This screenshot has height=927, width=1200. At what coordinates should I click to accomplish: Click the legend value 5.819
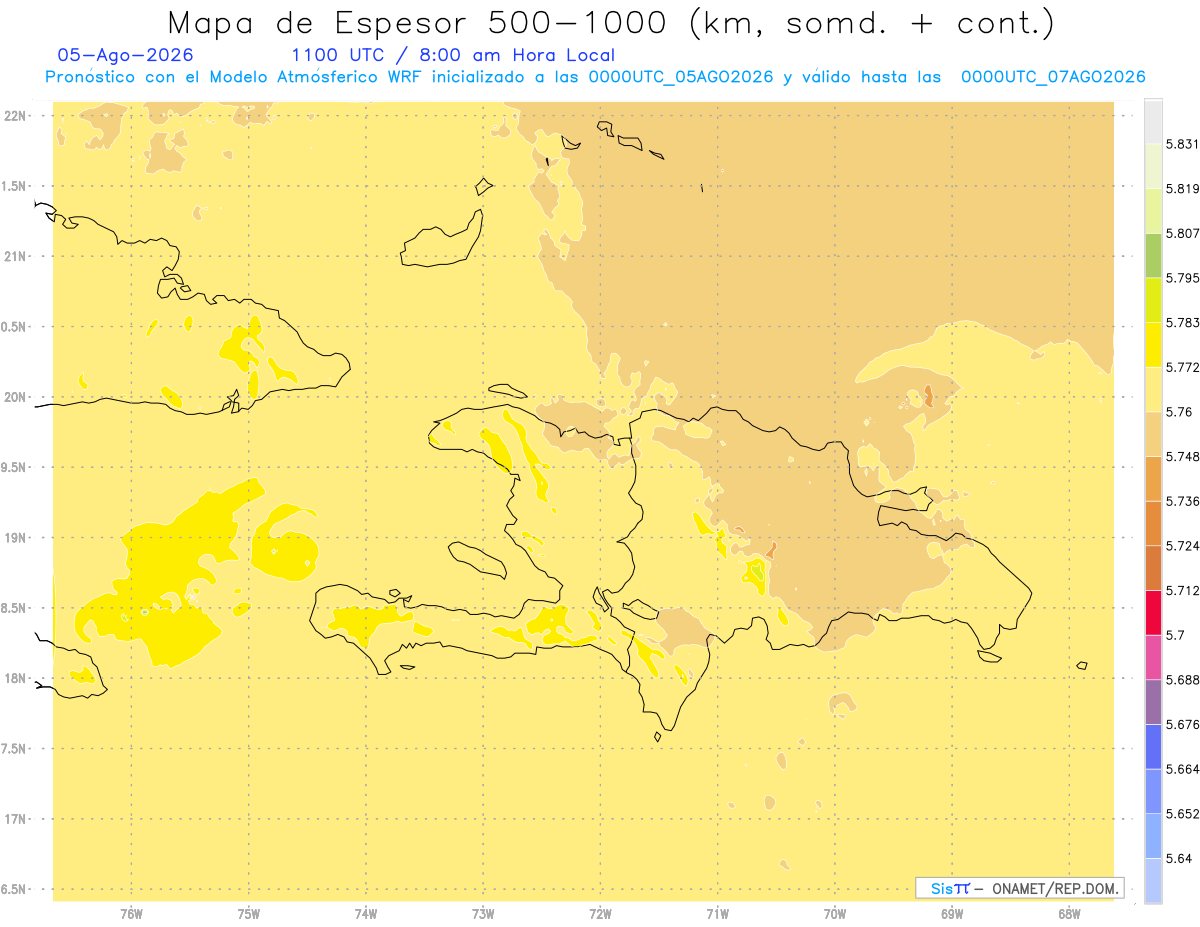(x=1183, y=189)
